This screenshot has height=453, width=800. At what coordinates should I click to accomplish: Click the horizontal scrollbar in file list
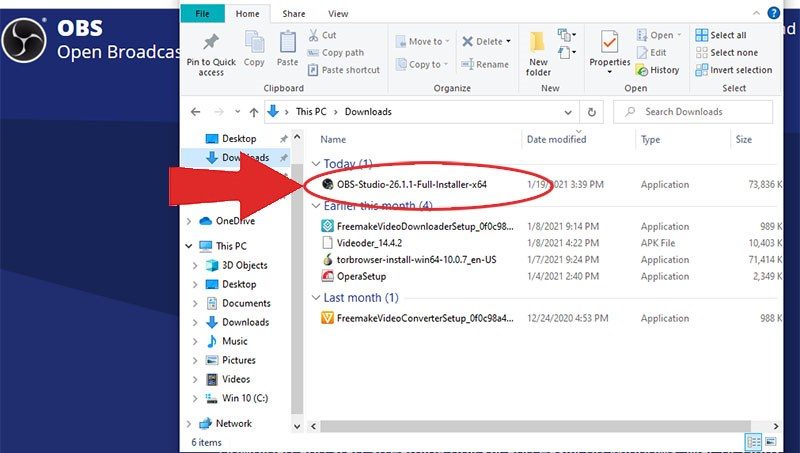[x=535, y=426]
